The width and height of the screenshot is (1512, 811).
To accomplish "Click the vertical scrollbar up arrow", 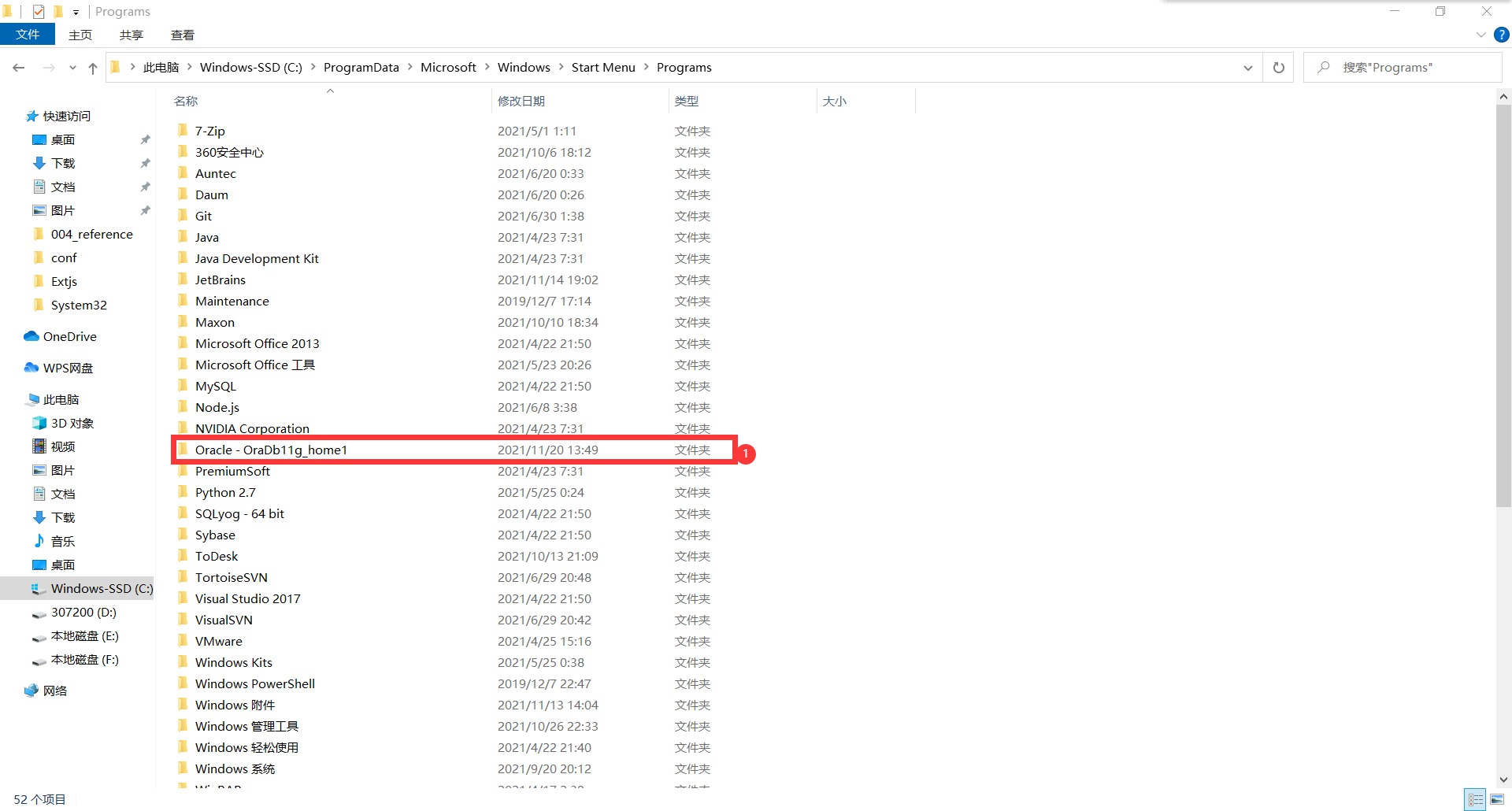I will click(1503, 96).
